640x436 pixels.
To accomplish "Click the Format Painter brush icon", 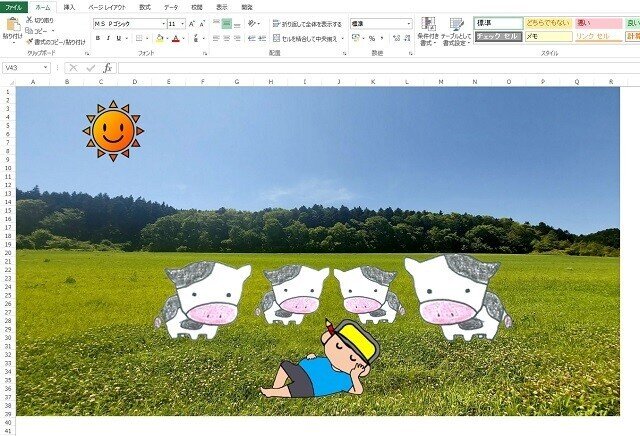I will tap(29, 42).
